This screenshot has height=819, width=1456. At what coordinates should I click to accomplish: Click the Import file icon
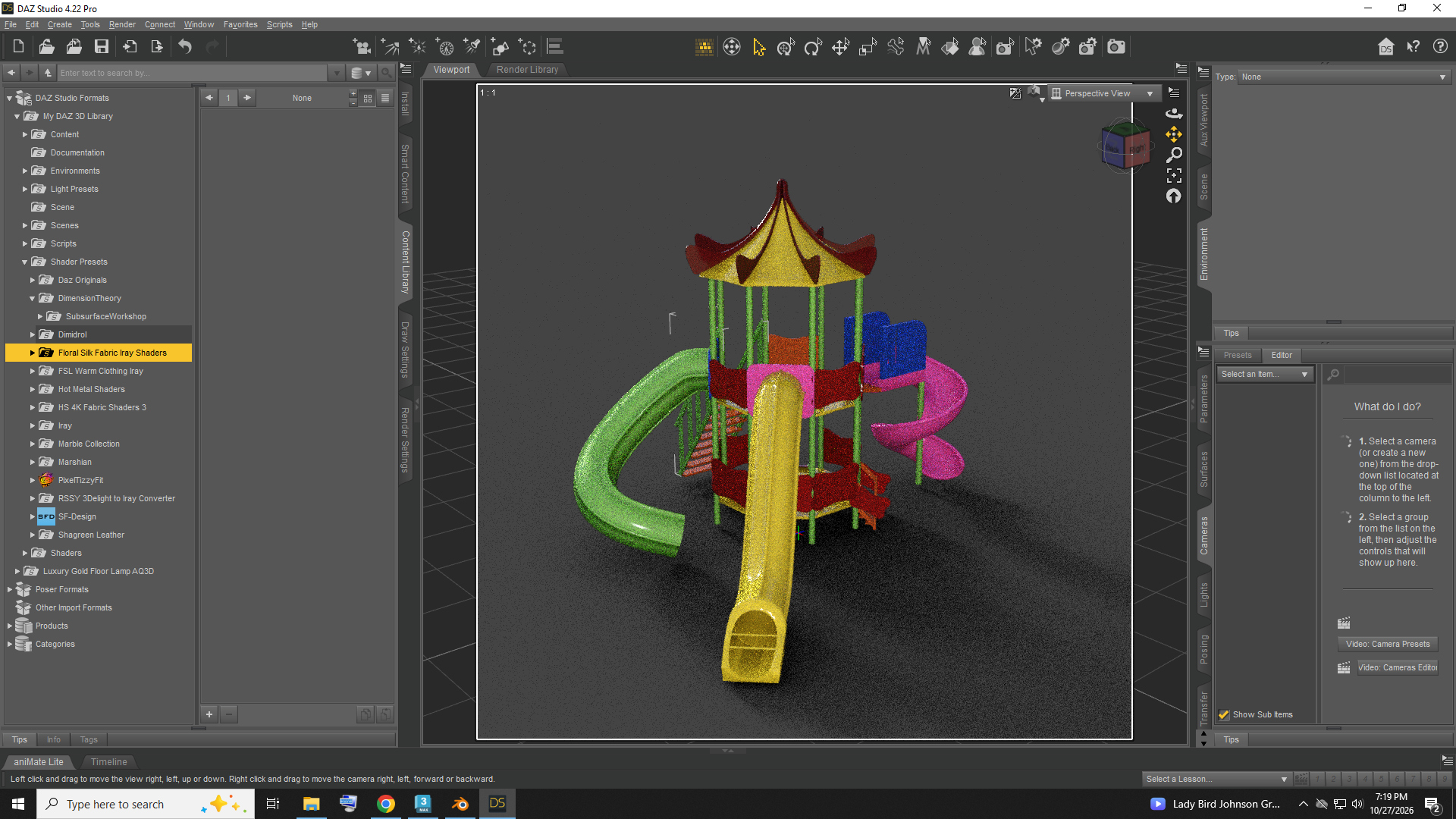tap(130, 47)
